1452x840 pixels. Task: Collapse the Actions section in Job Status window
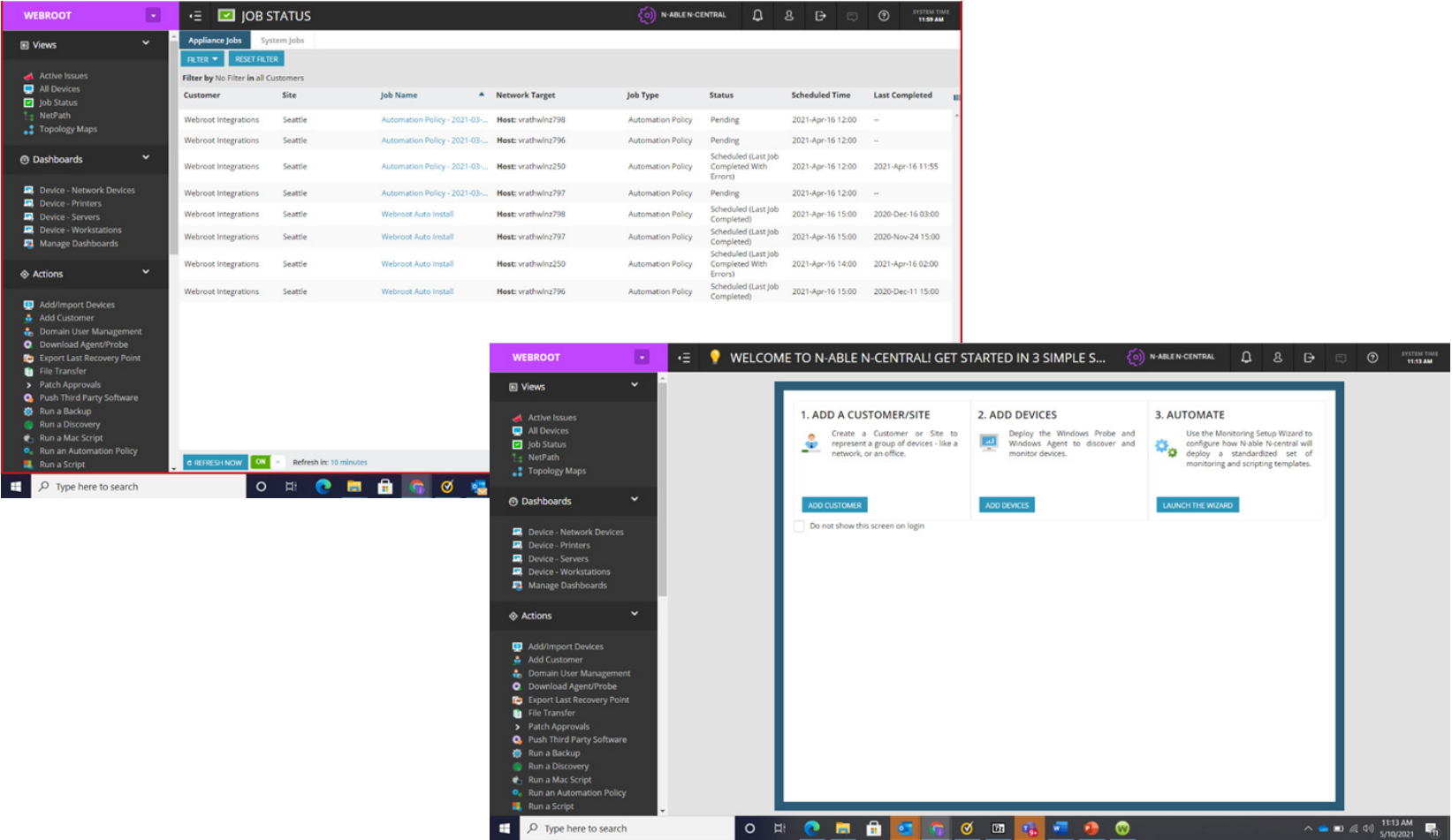point(146,272)
